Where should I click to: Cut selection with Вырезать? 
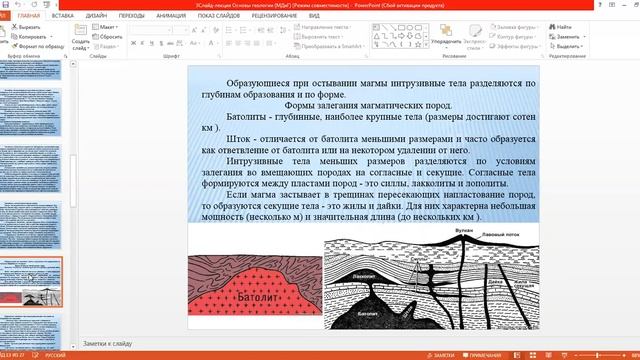coord(26,27)
